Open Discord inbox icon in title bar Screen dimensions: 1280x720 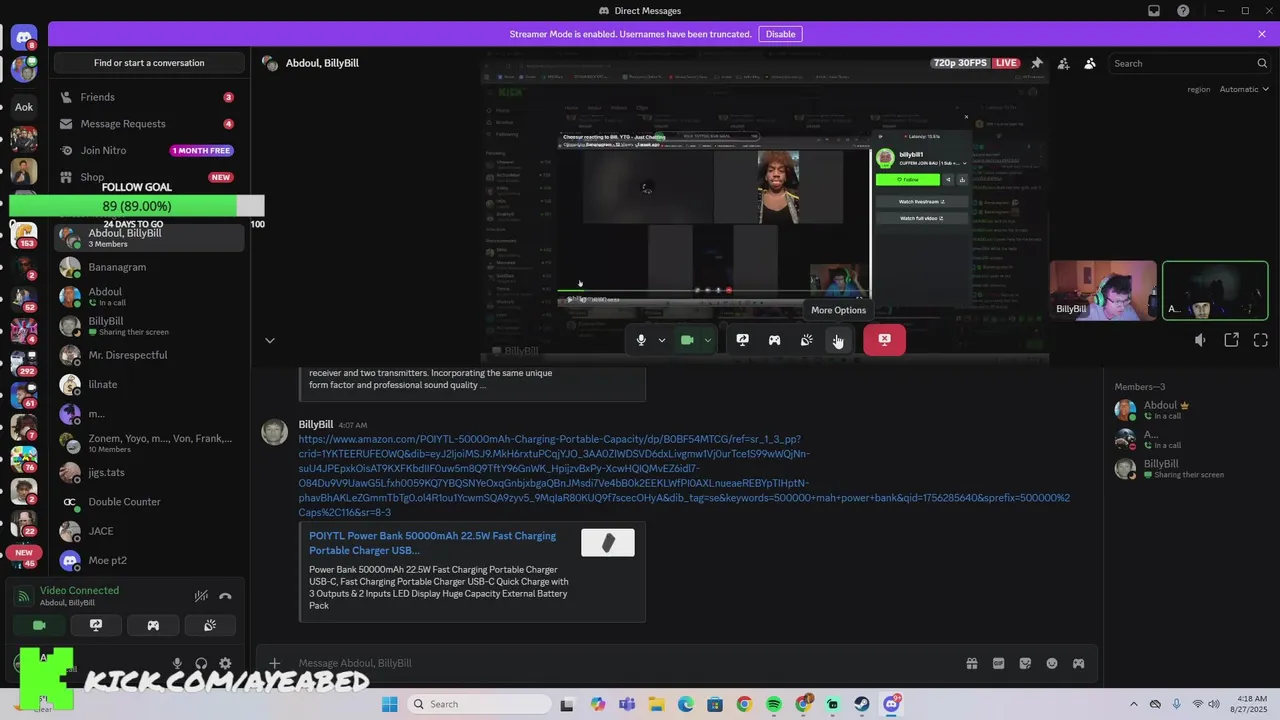(1154, 11)
